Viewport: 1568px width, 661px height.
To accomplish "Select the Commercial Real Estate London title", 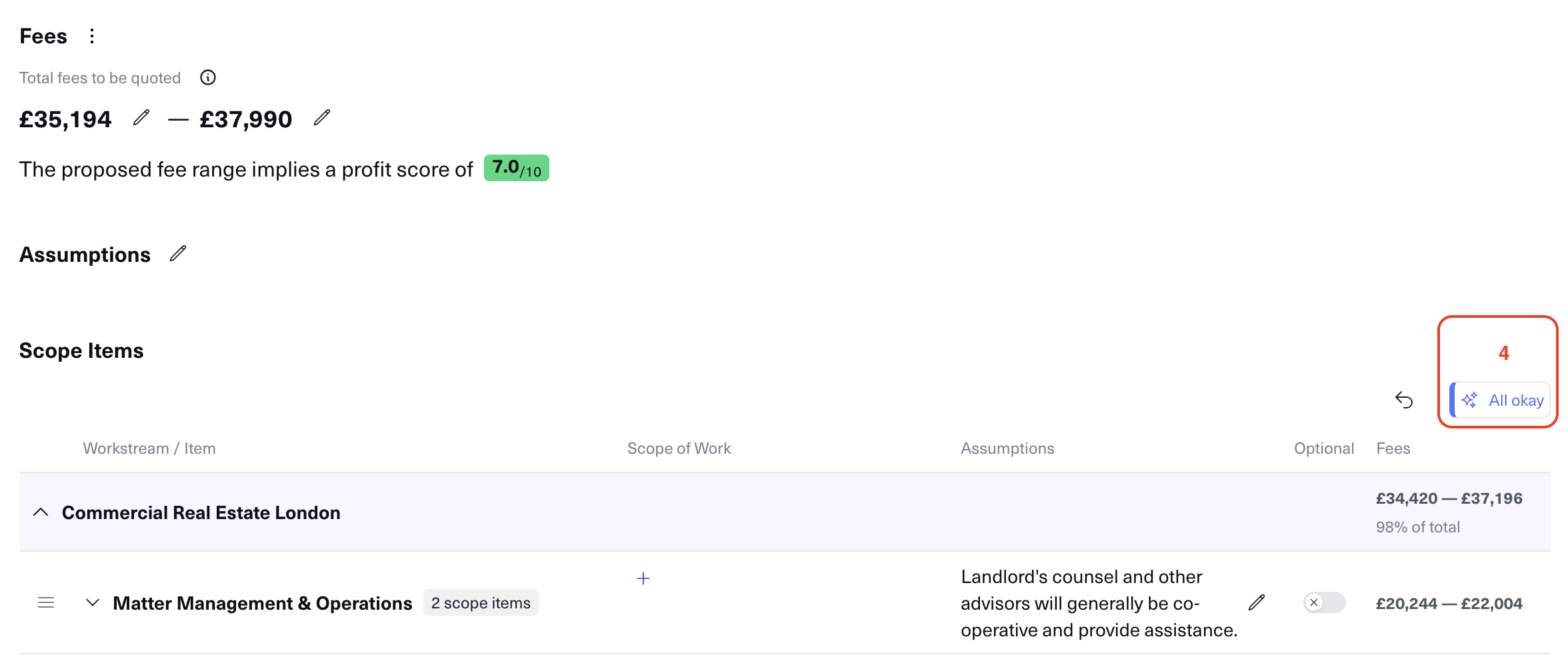I will click(x=201, y=512).
